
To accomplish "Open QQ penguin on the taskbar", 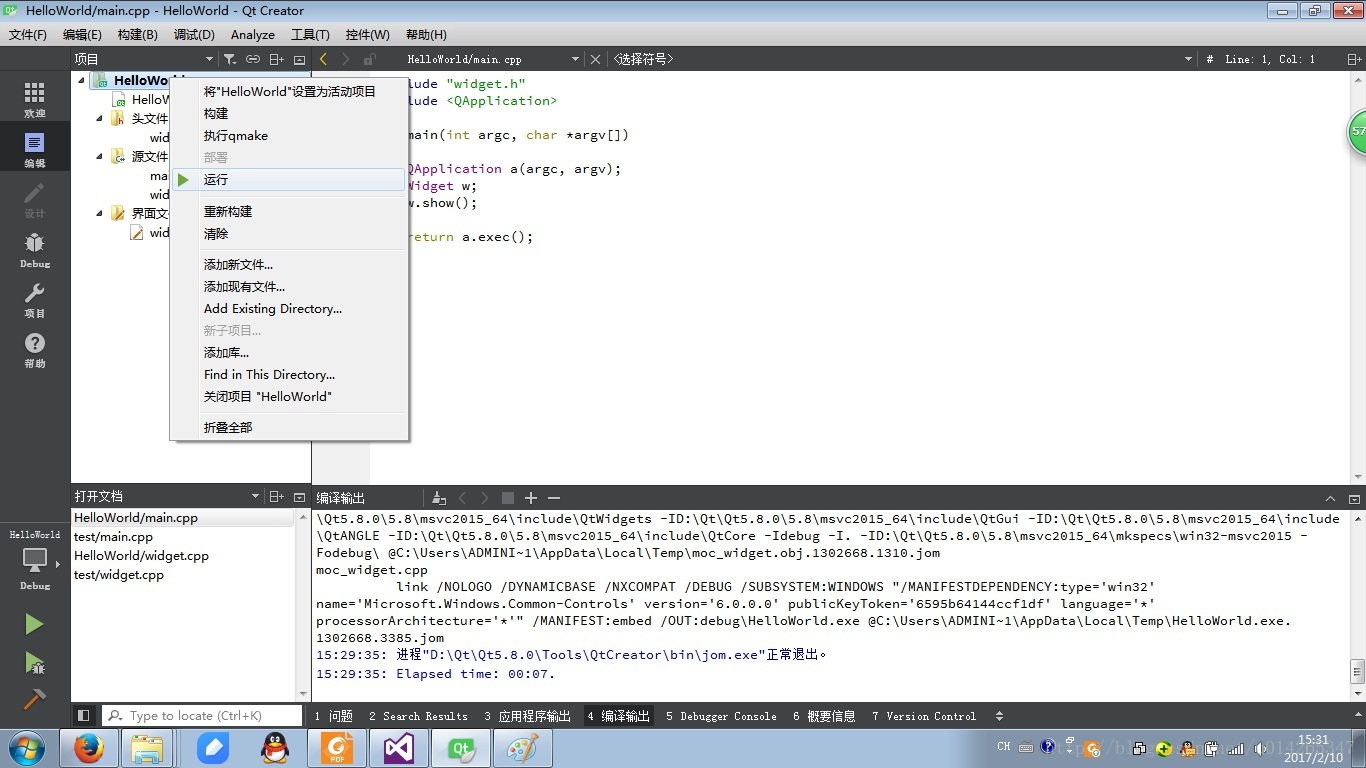I will pyautogui.click(x=274, y=748).
